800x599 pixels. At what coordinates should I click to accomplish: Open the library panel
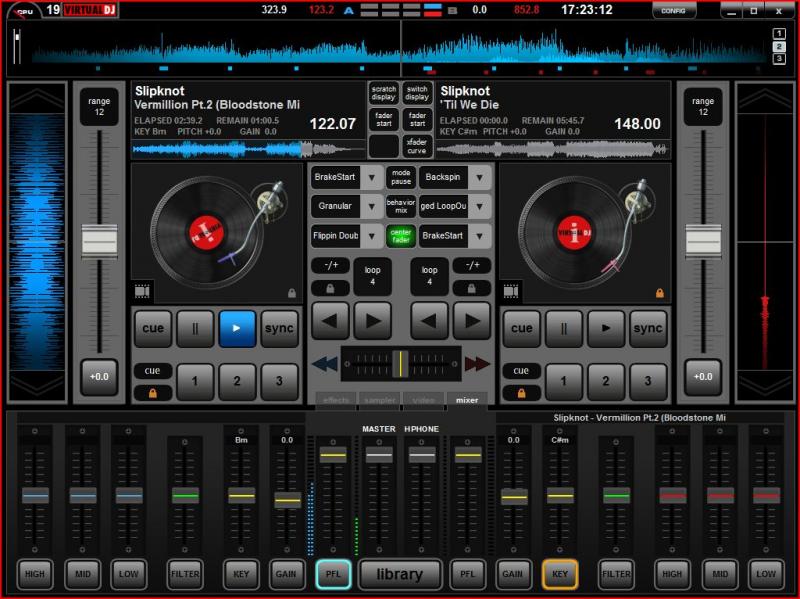[400, 574]
